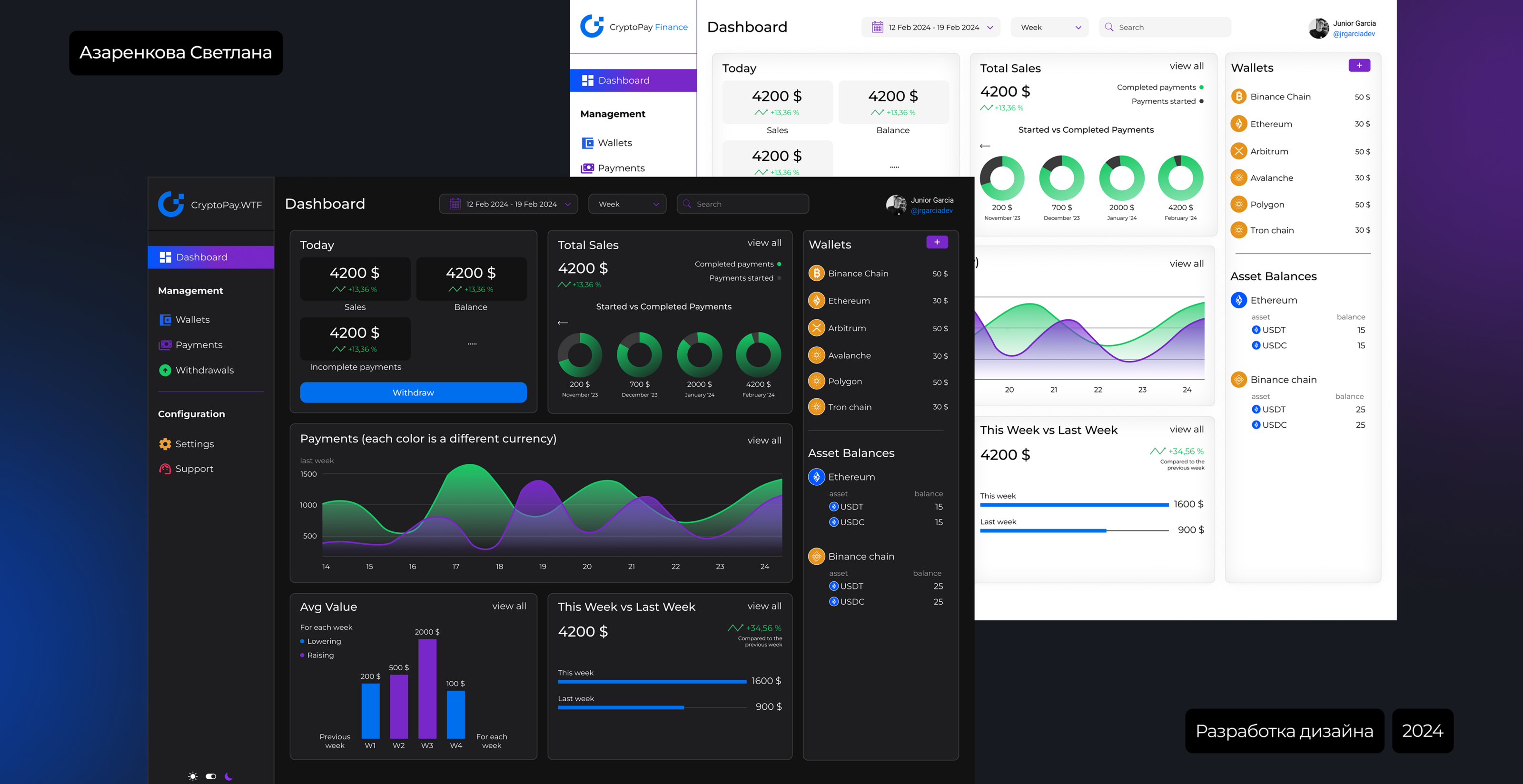
Task: Click the green Withdrawals icon in sidebar
Action: (x=165, y=370)
